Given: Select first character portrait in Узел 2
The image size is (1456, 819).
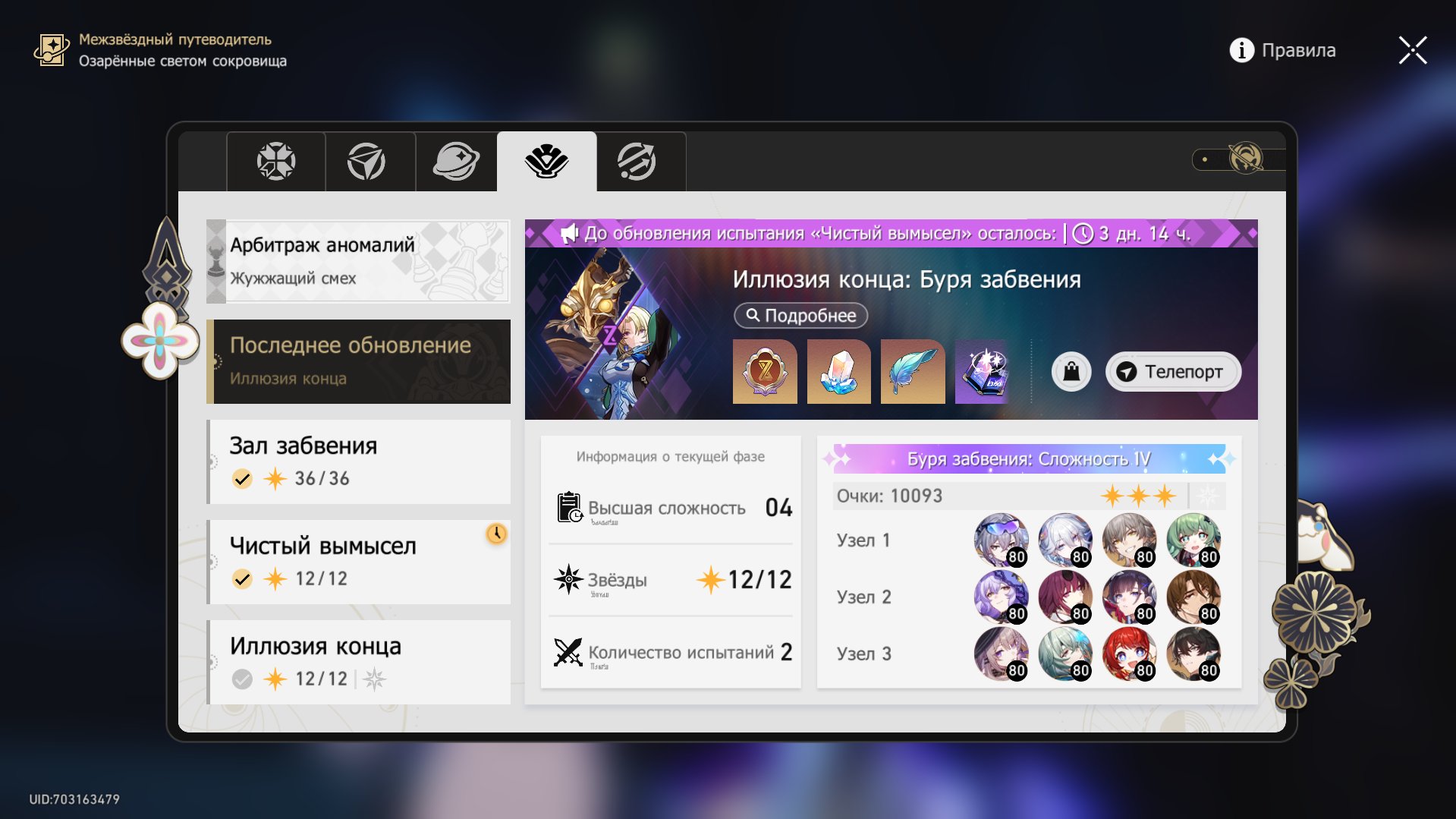Looking at the screenshot, I should [x=1001, y=597].
